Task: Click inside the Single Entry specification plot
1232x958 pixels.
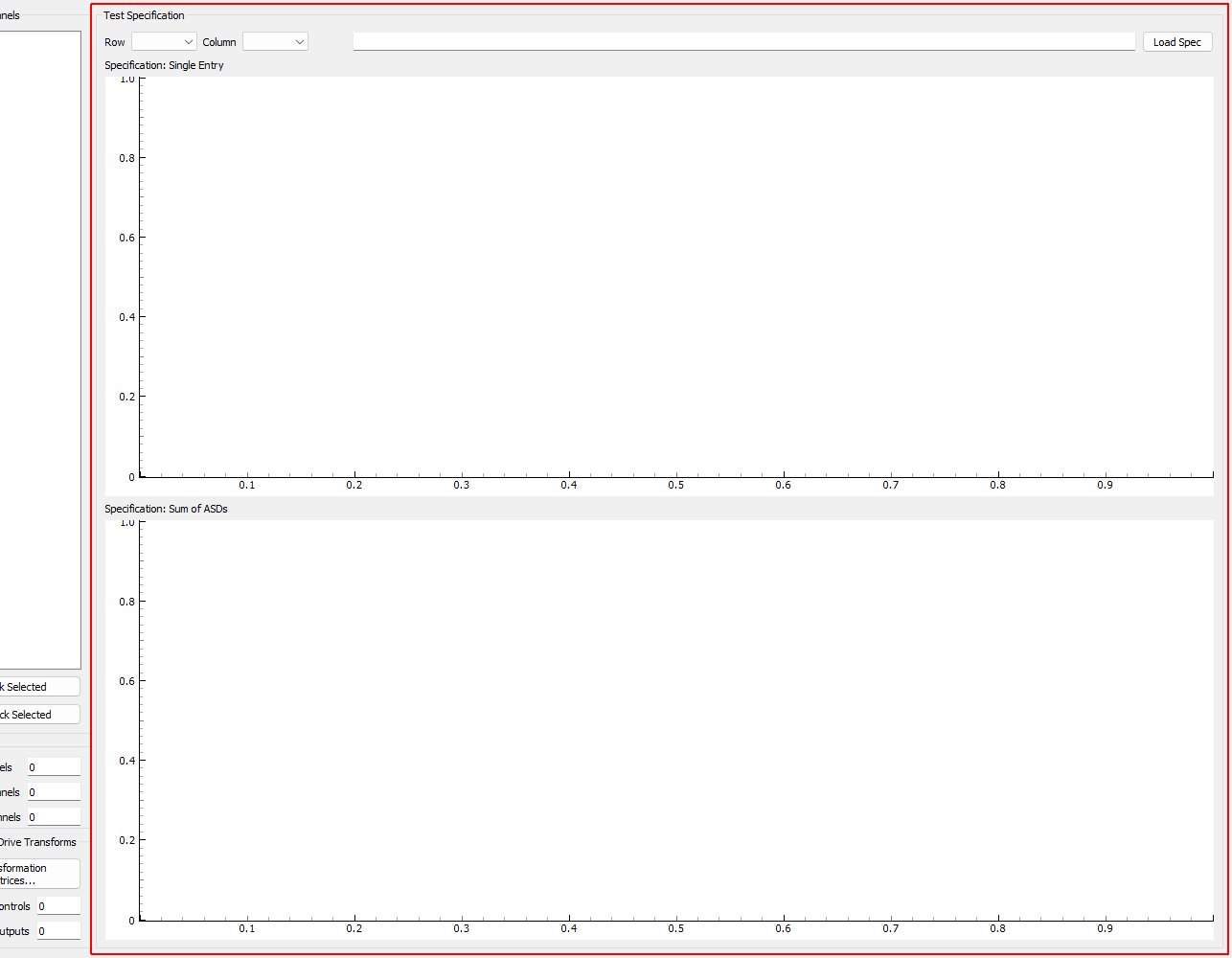Action: coord(671,278)
